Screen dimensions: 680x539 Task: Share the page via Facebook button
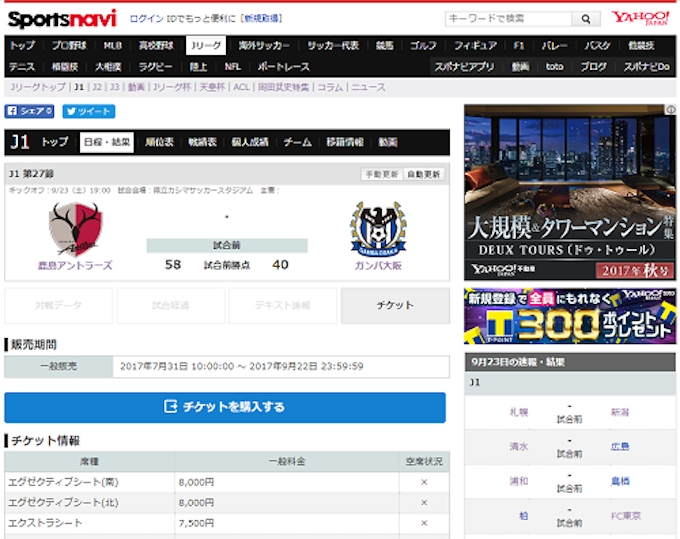click(x=29, y=112)
